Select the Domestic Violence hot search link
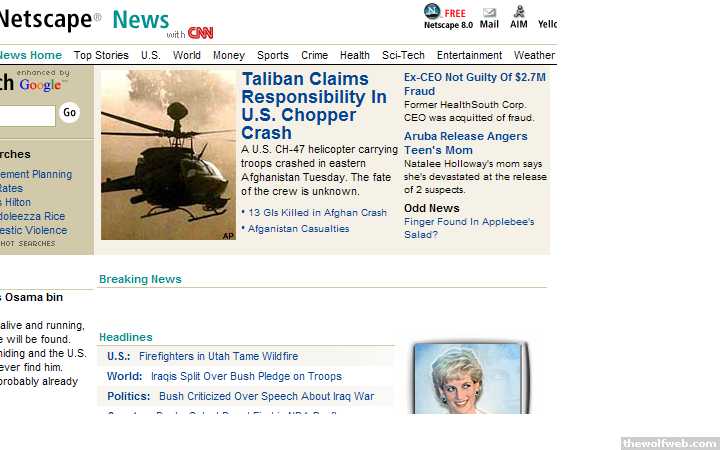This screenshot has width=720, height=450. click(x=34, y=230)
